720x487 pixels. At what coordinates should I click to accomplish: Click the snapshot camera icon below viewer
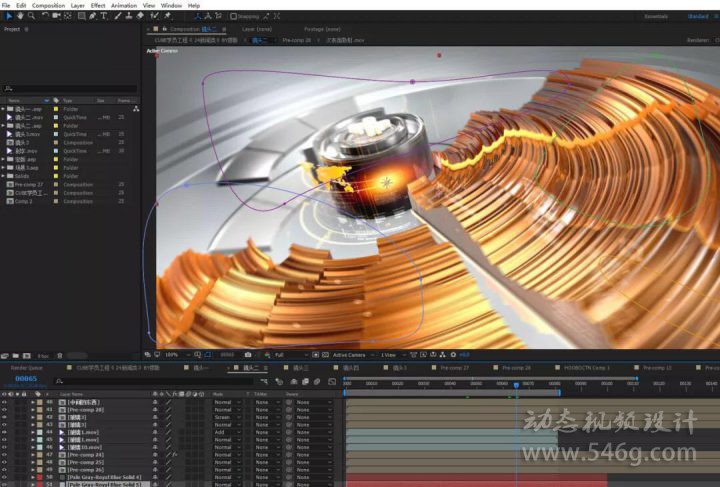pyautogui.click(x=248, y=354)
